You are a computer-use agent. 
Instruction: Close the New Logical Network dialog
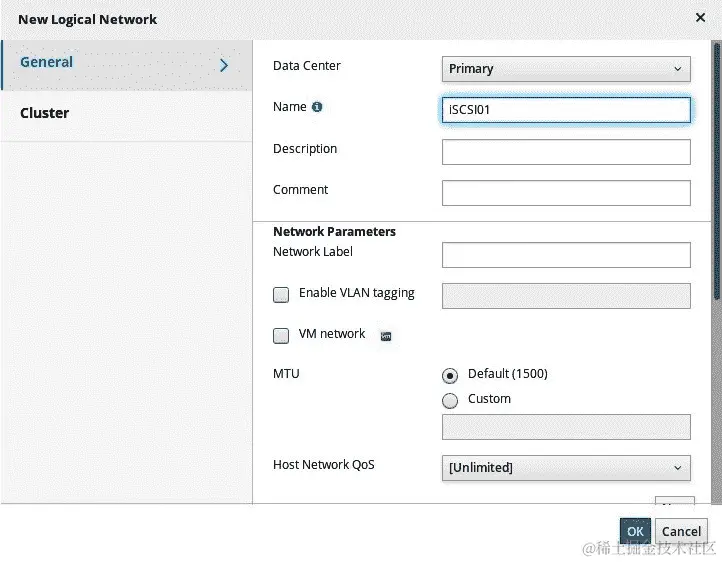[700, 17]
